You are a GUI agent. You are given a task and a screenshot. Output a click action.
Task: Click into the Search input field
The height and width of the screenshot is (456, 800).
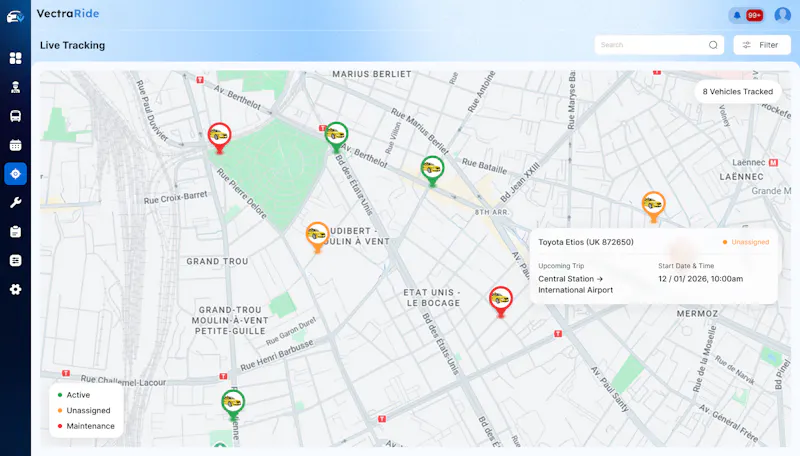659,45
